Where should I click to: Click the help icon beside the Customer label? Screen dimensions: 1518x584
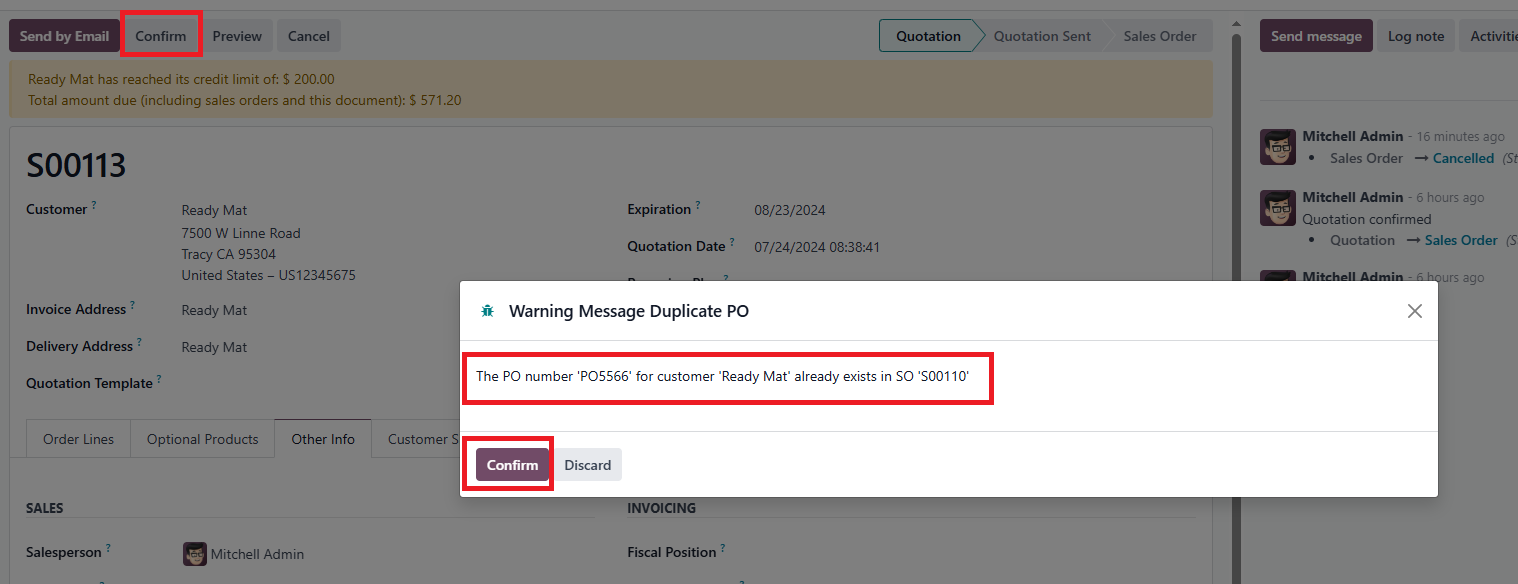94,206
